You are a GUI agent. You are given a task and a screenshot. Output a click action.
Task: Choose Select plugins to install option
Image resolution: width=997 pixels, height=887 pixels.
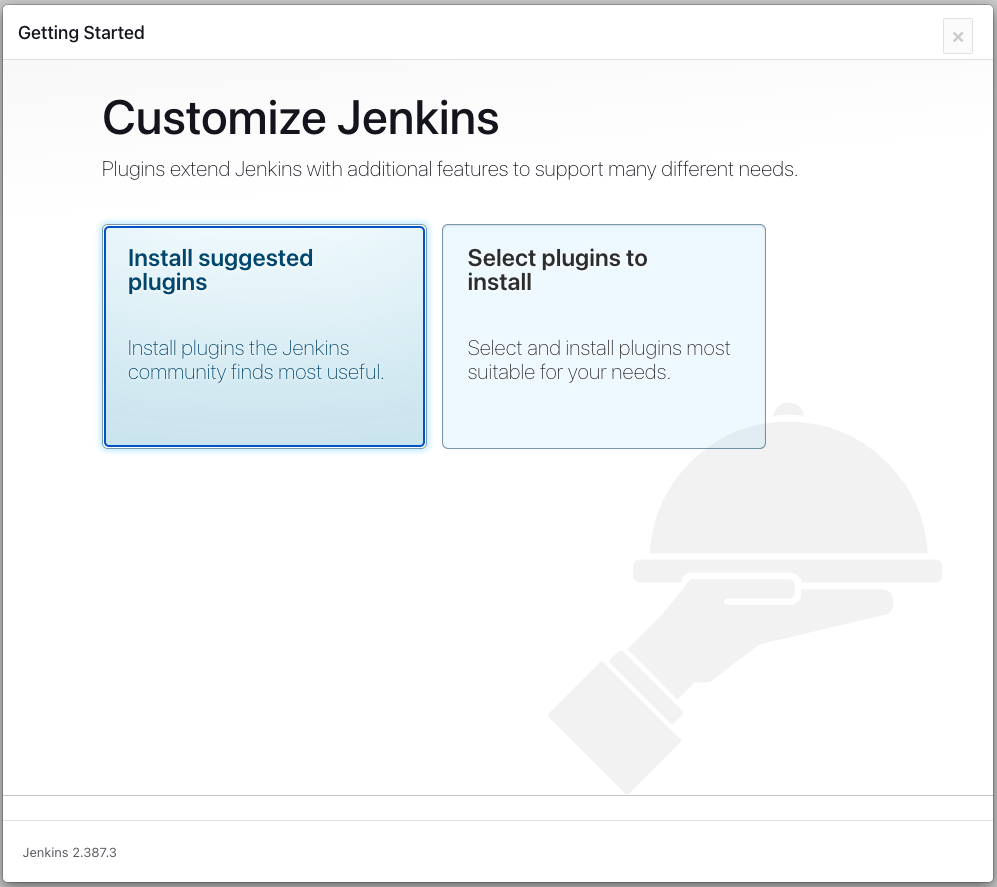603,336
